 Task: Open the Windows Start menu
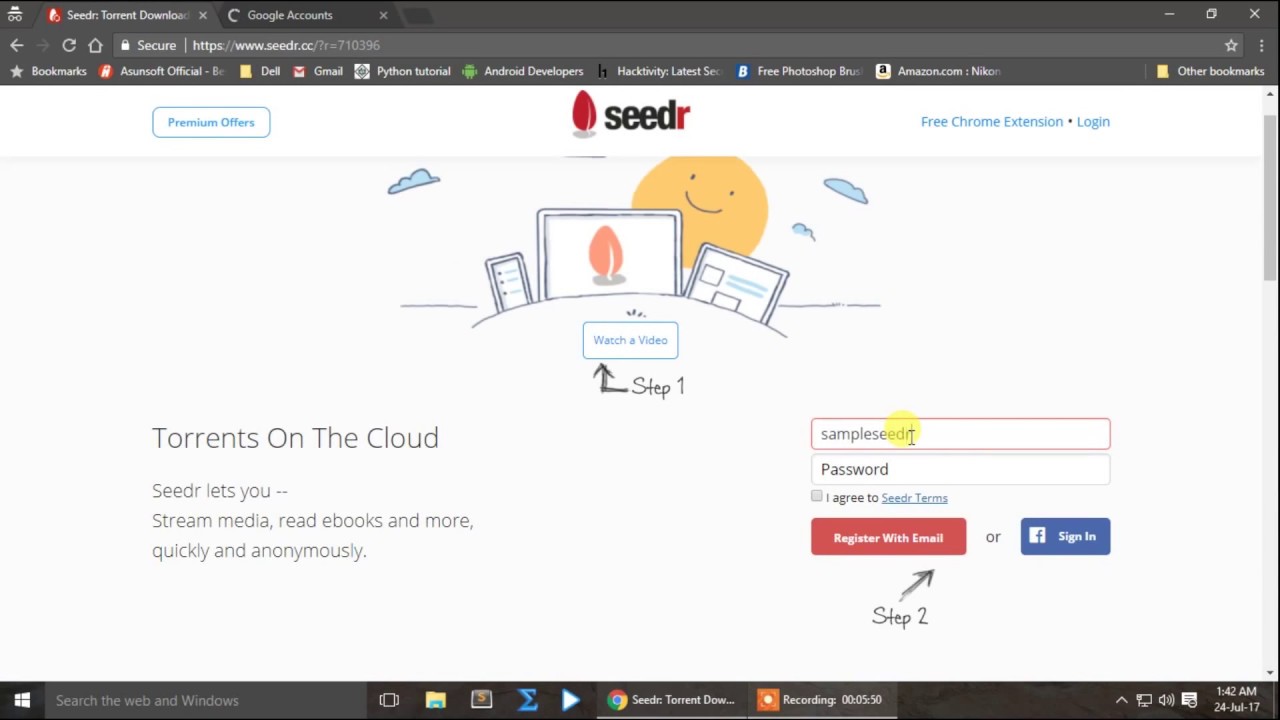pyautogui.click(x=22, y=700)
